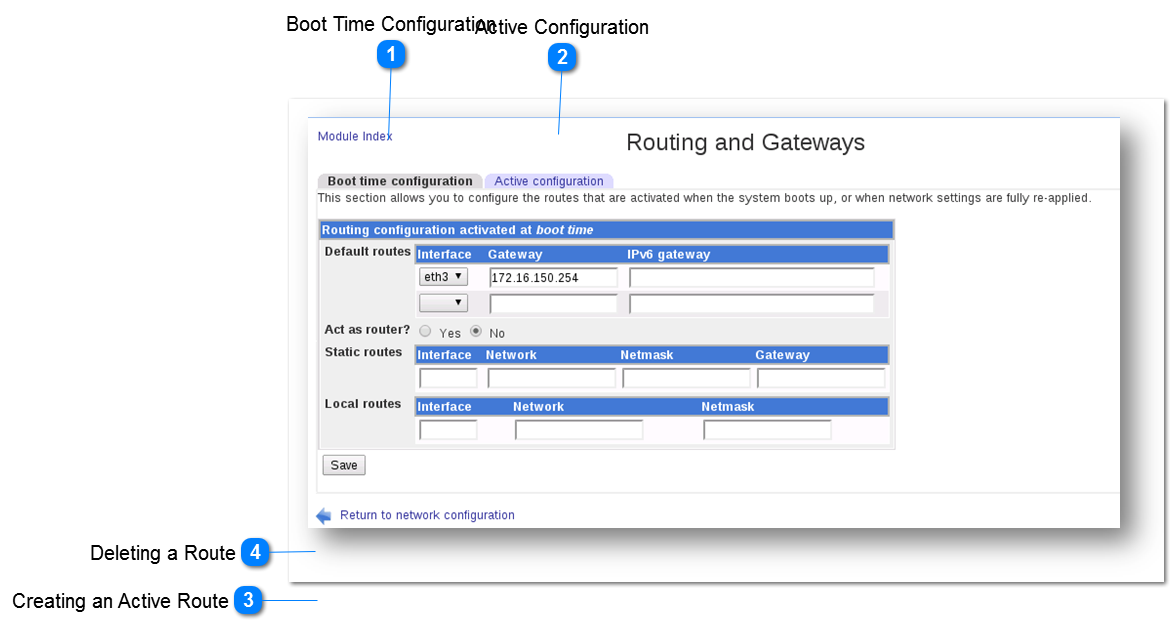Click the Default routes Gateway column header
The image size is (1172, 628).
(515, 254)
